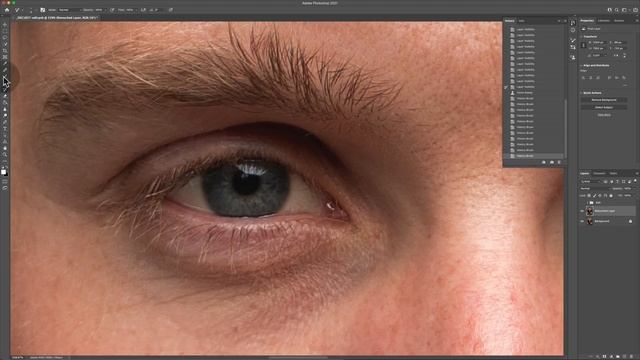Select the Move tool
Viewport: 640px width, 360px height.
coord(5,25)
